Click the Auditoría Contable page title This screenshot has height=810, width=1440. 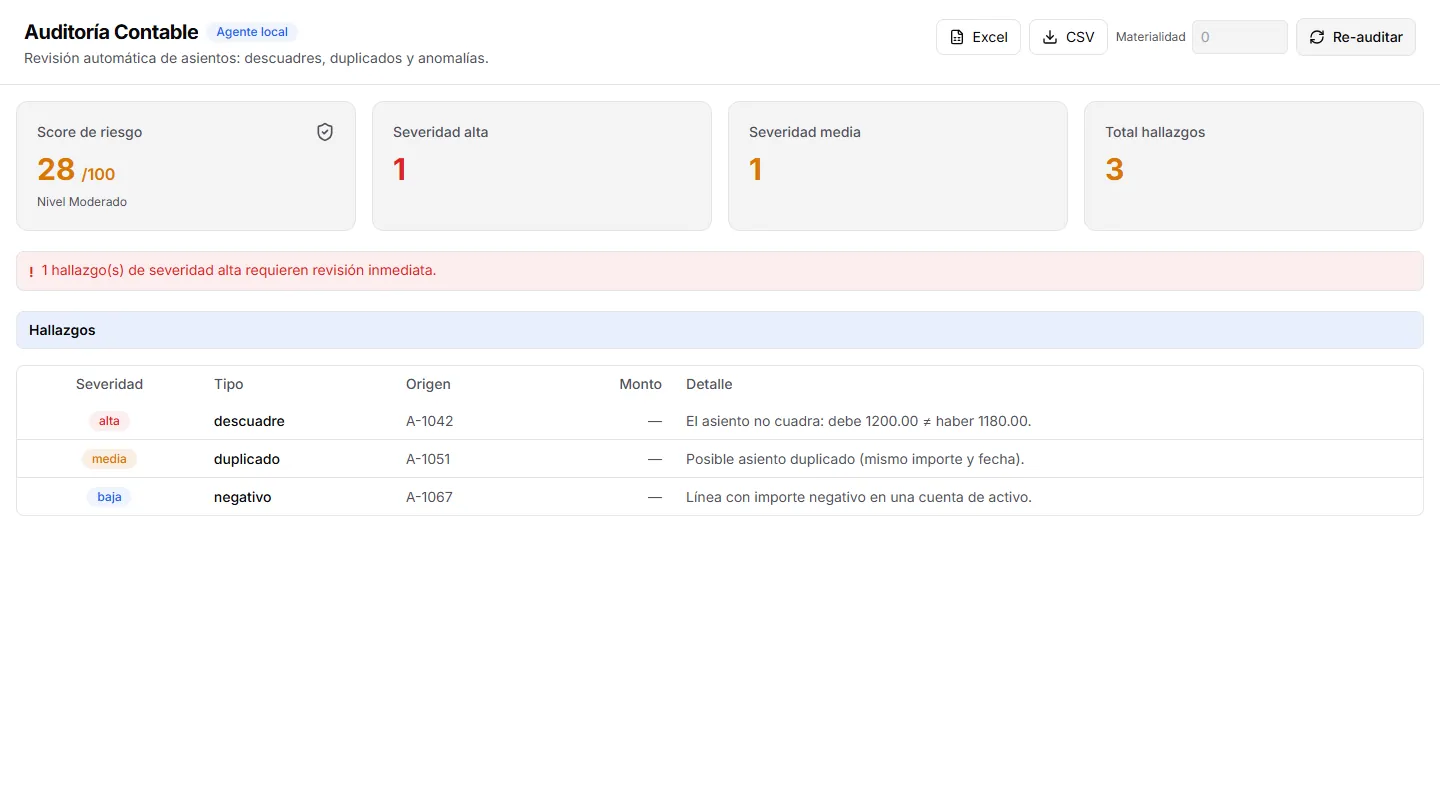click(111, 32)
